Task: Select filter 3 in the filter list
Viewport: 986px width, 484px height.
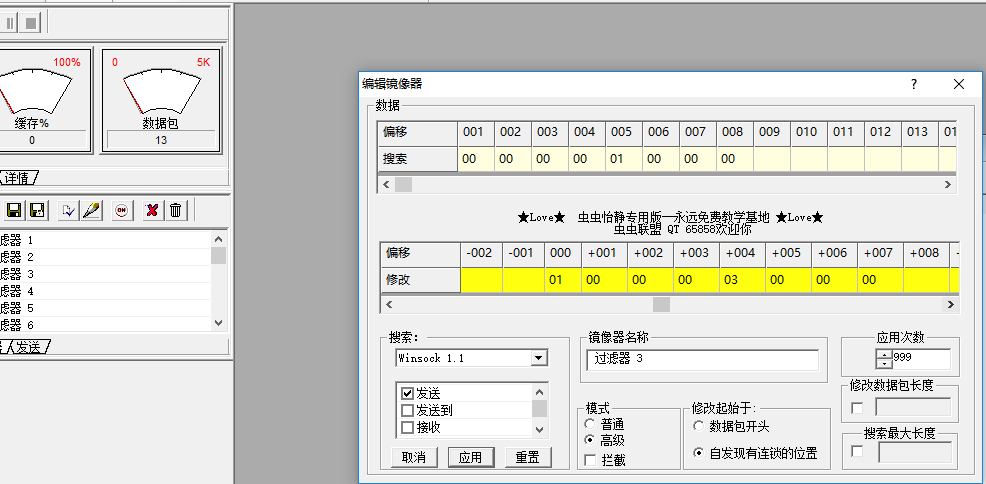Action: point(105,274)
